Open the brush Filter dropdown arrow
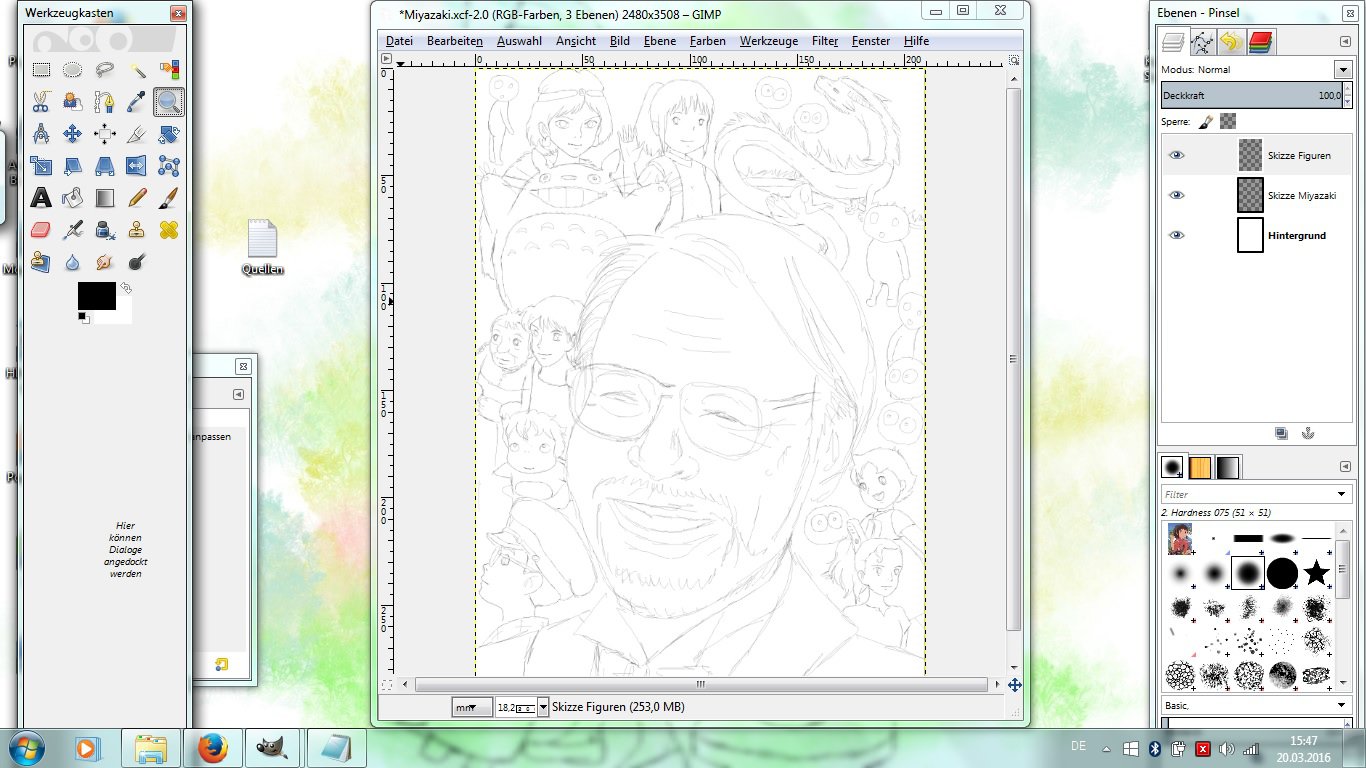 (x=1342, y=494)
